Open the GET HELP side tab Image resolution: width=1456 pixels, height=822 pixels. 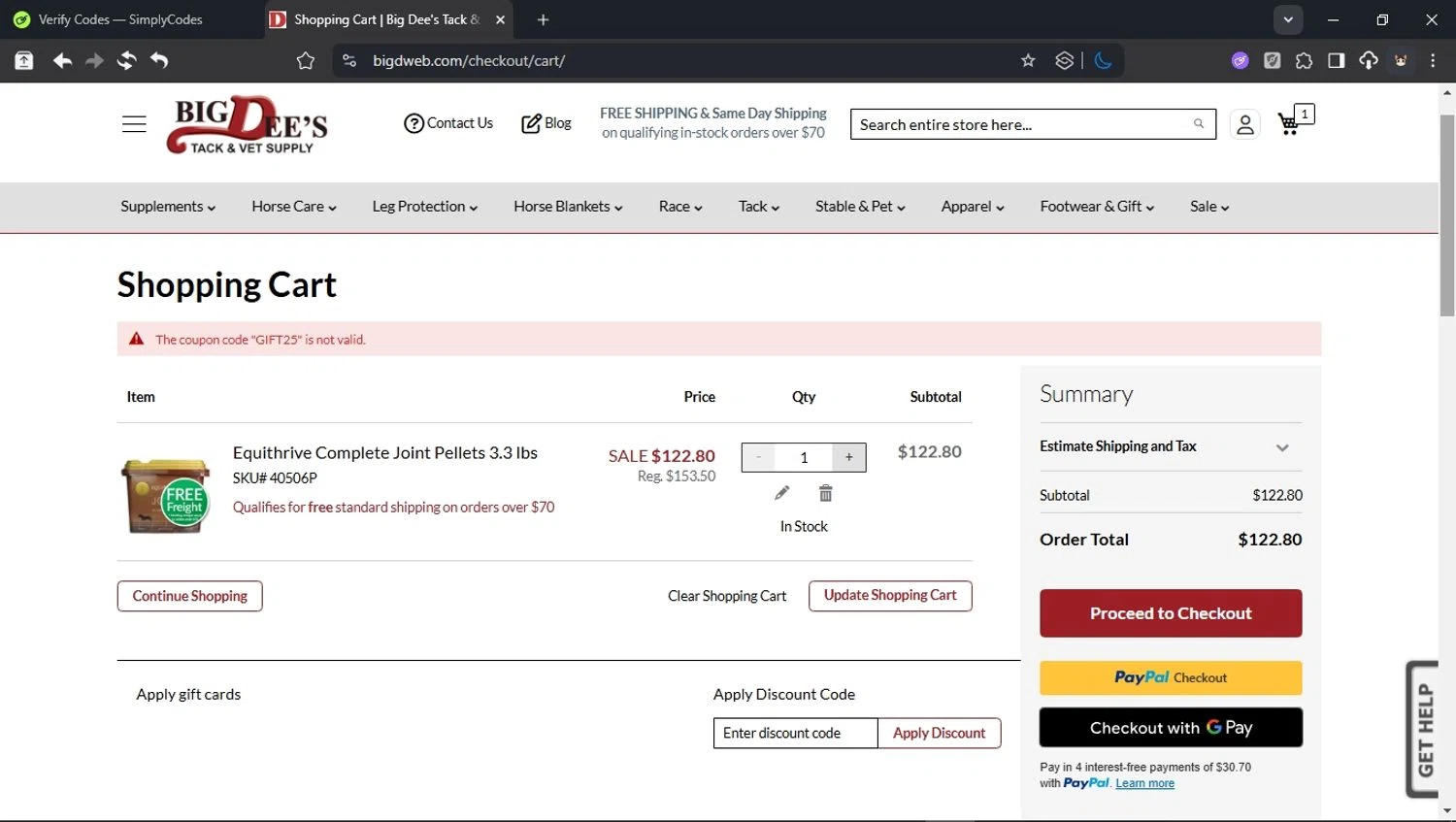[x=1423, y=729]
